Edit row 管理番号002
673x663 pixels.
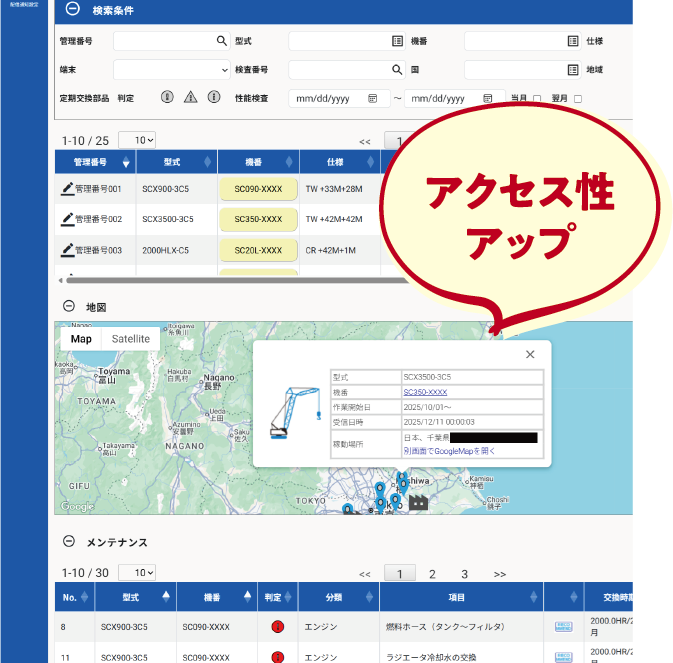(67, 219)
